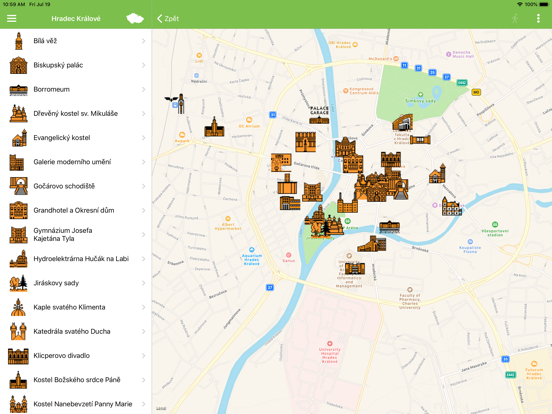Click the Albert Hypermarket map pin
The width and height of the screenshot is (552, 414).
228,219
